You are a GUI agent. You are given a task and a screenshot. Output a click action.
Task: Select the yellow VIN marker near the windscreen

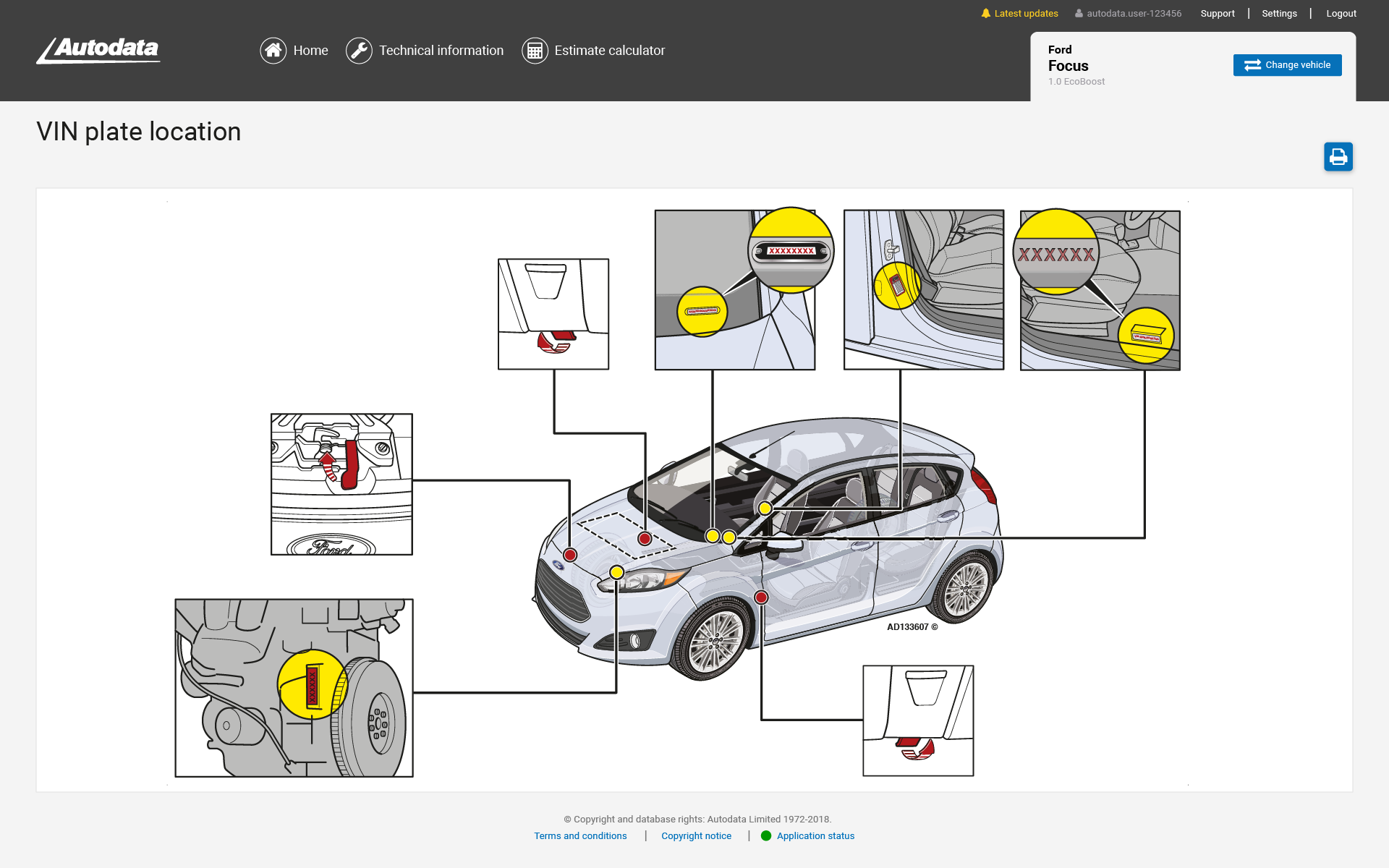pyautogui.click(x=713, y=537)
